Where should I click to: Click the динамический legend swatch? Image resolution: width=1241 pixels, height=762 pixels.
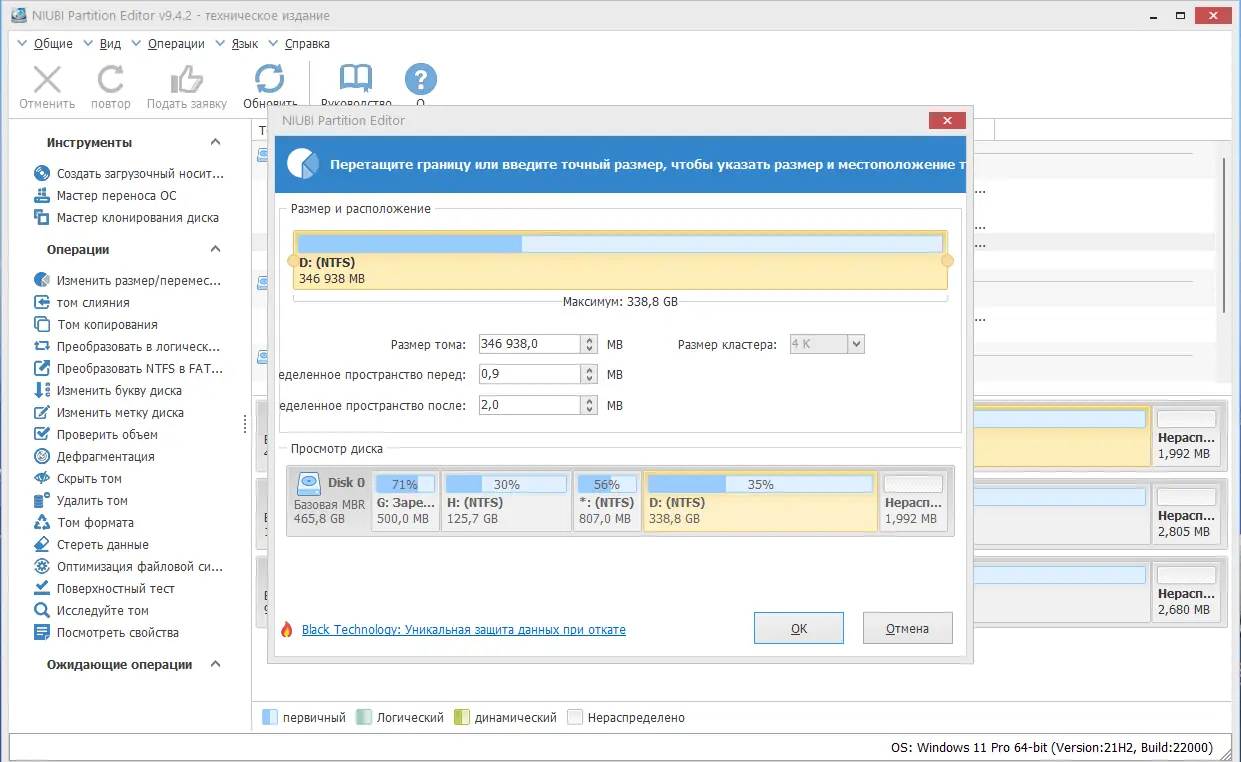461,717
